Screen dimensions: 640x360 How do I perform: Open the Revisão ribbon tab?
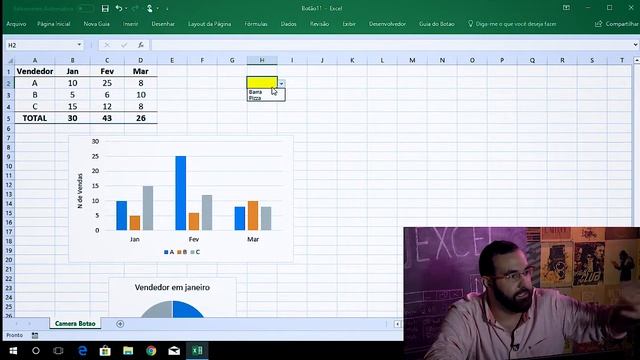[319, 24]
